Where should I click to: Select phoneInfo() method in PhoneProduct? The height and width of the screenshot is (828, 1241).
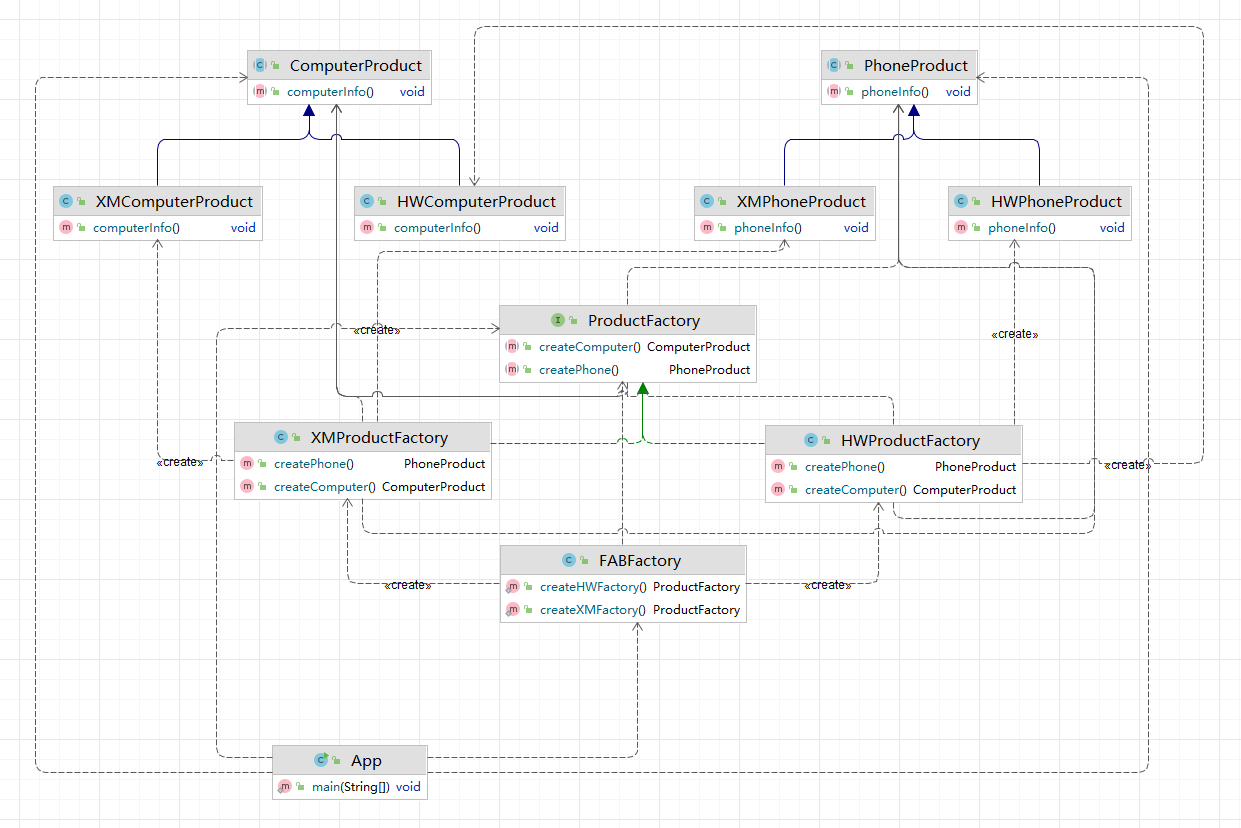coord(895,91)
